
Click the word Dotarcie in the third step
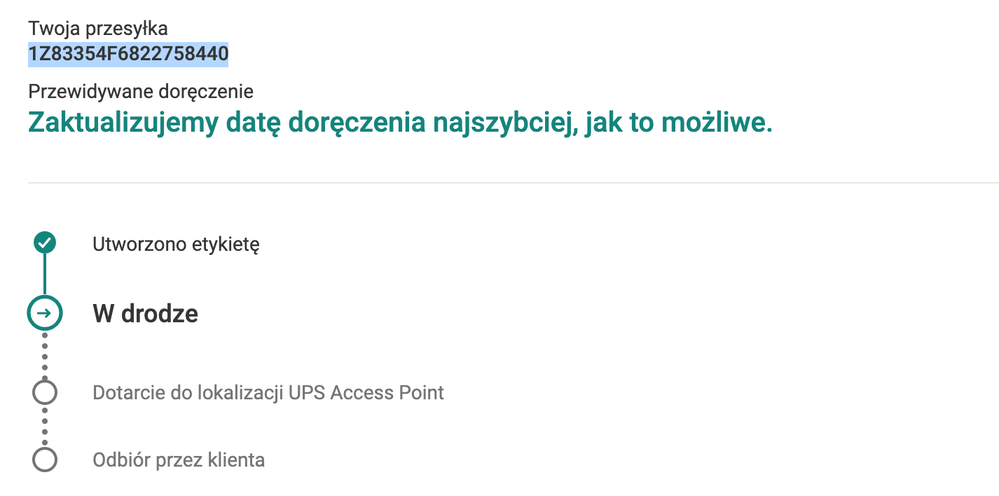(x=126, y=392)
